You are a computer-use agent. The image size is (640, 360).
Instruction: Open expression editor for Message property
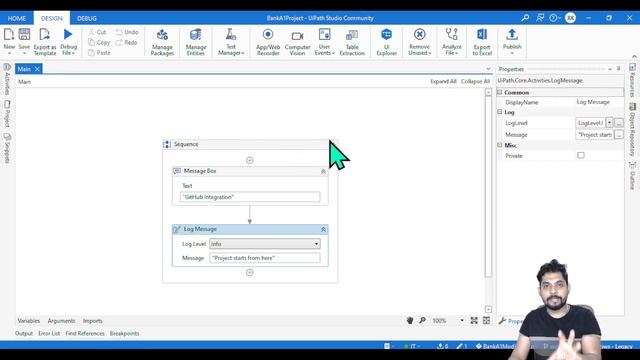click(x=619, y=134)
